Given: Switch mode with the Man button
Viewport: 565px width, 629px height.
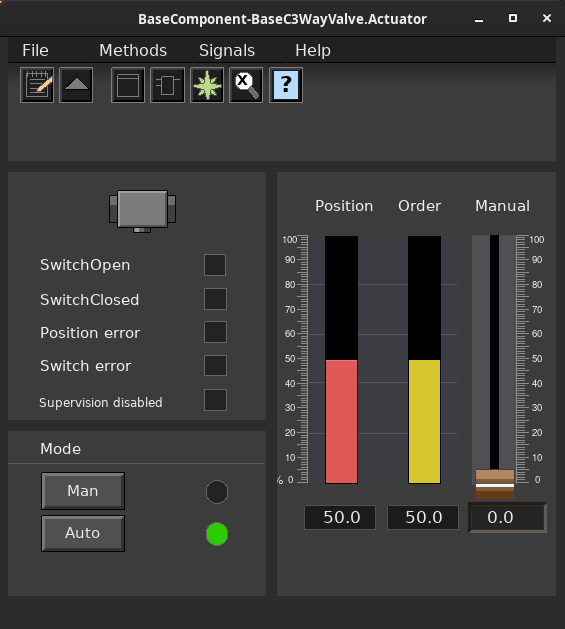Looking at the screenshot, I should click(83, 491).
